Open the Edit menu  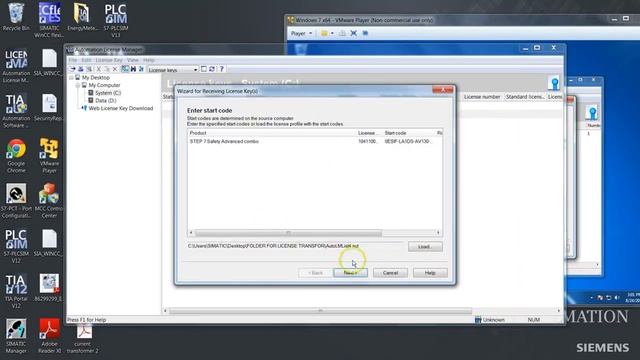pos(86,60)
